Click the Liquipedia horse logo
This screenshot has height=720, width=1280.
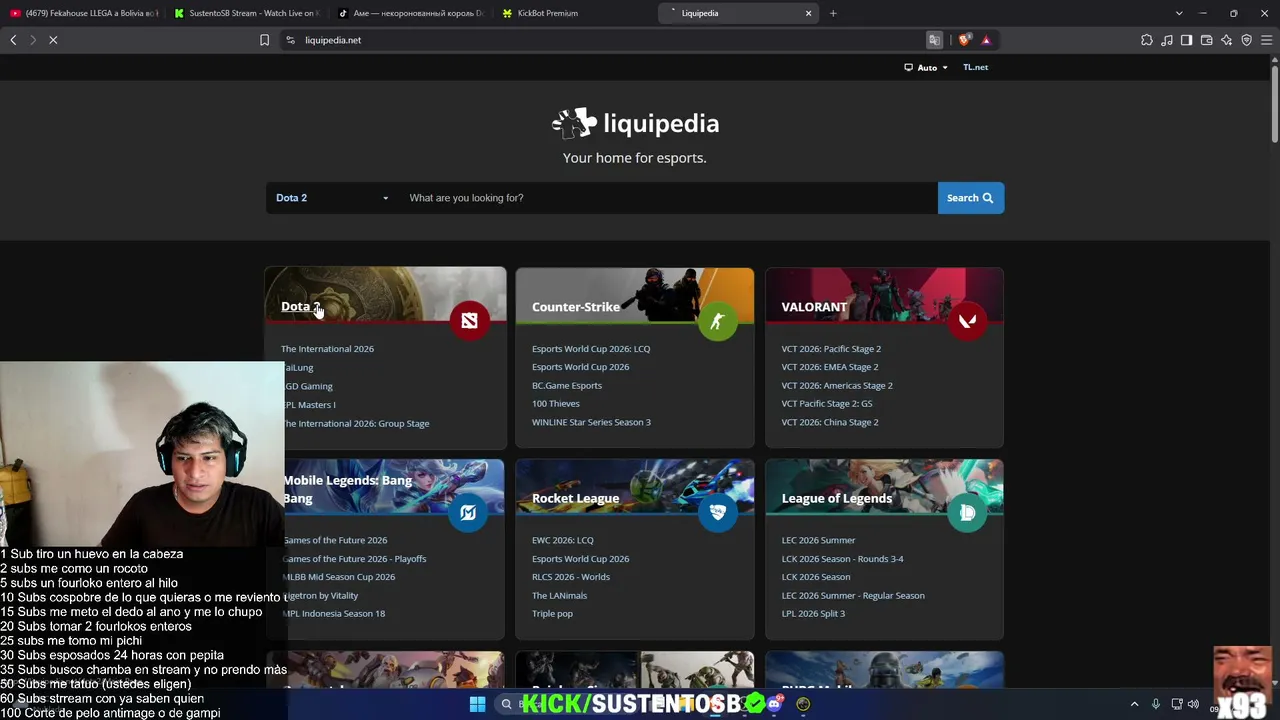point(574,123)
